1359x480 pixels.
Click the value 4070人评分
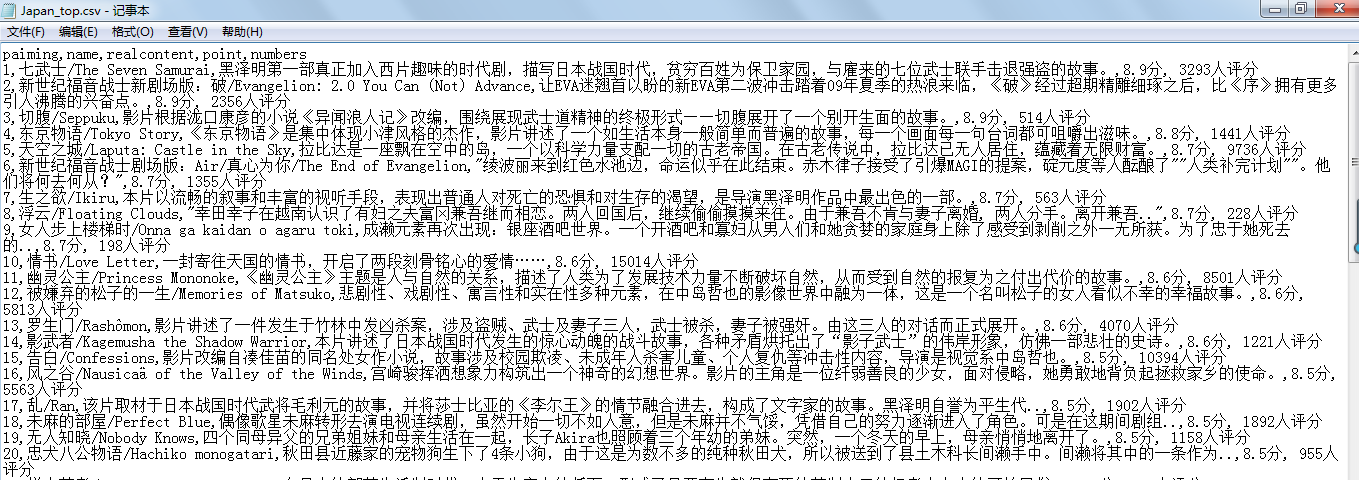pos(1138,326)
